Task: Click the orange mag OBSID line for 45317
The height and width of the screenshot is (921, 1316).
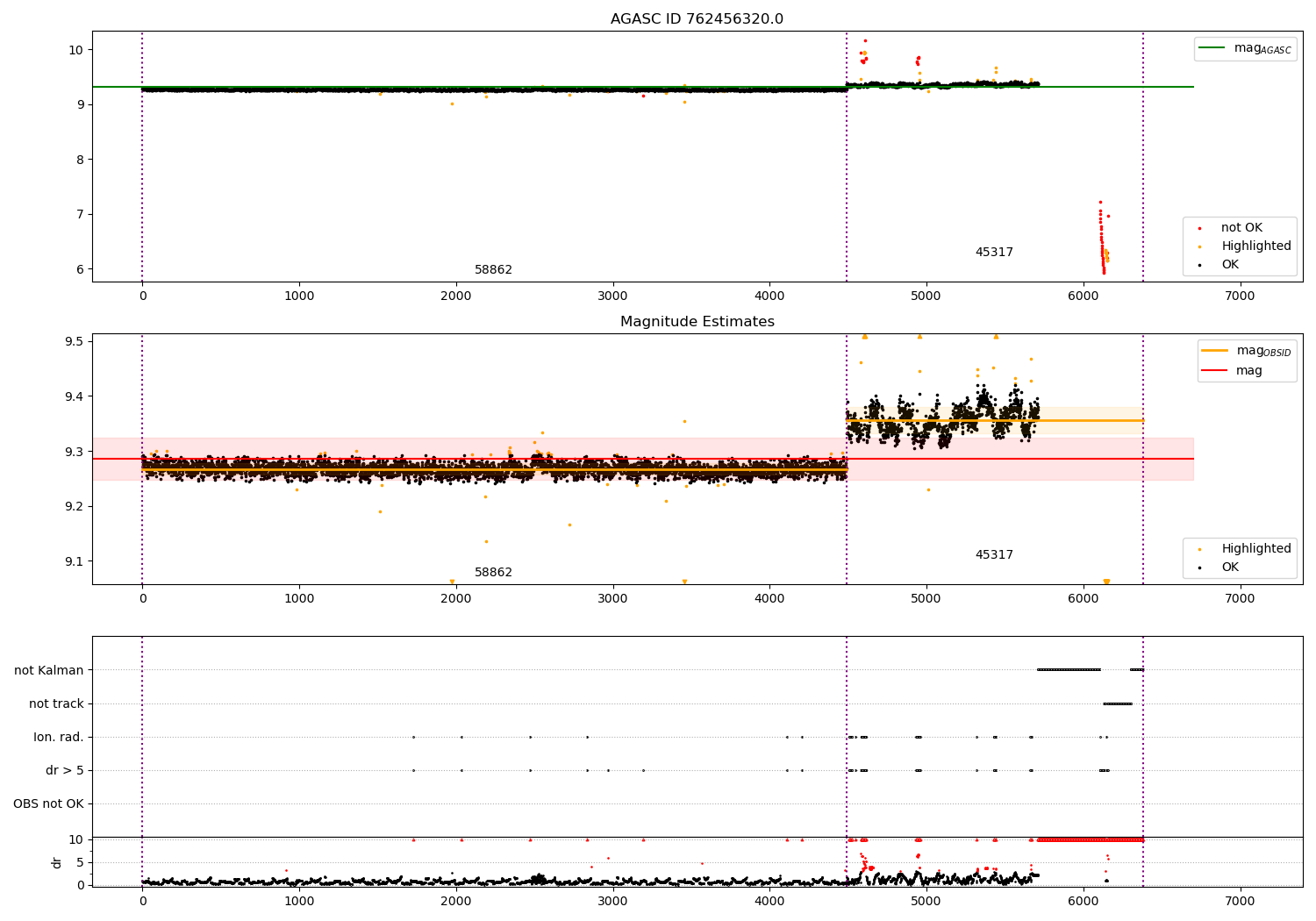Action: click(x=995, y=420)
